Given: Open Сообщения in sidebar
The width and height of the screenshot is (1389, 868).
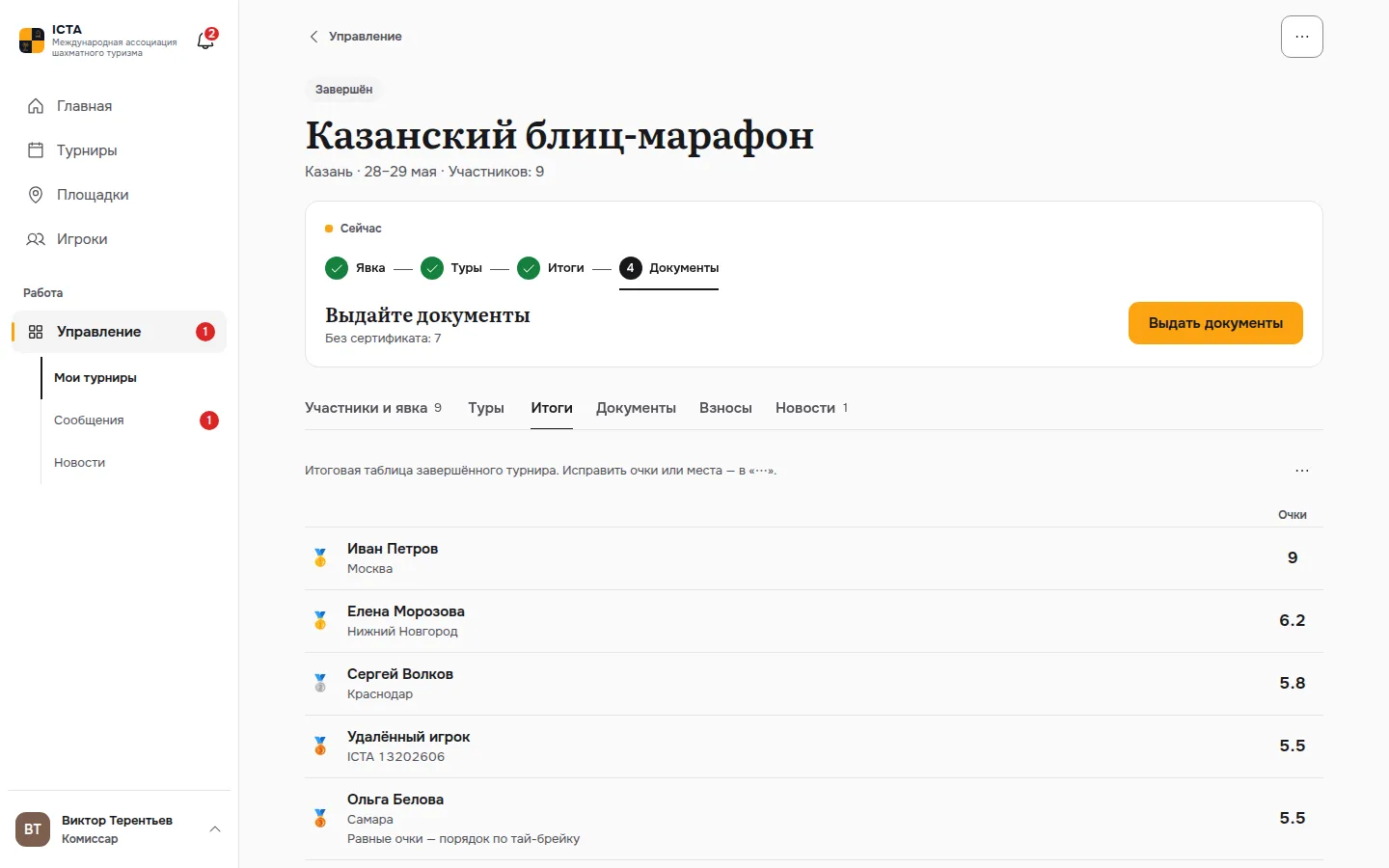Looking at the screenshot, I should tap(134, 420).
